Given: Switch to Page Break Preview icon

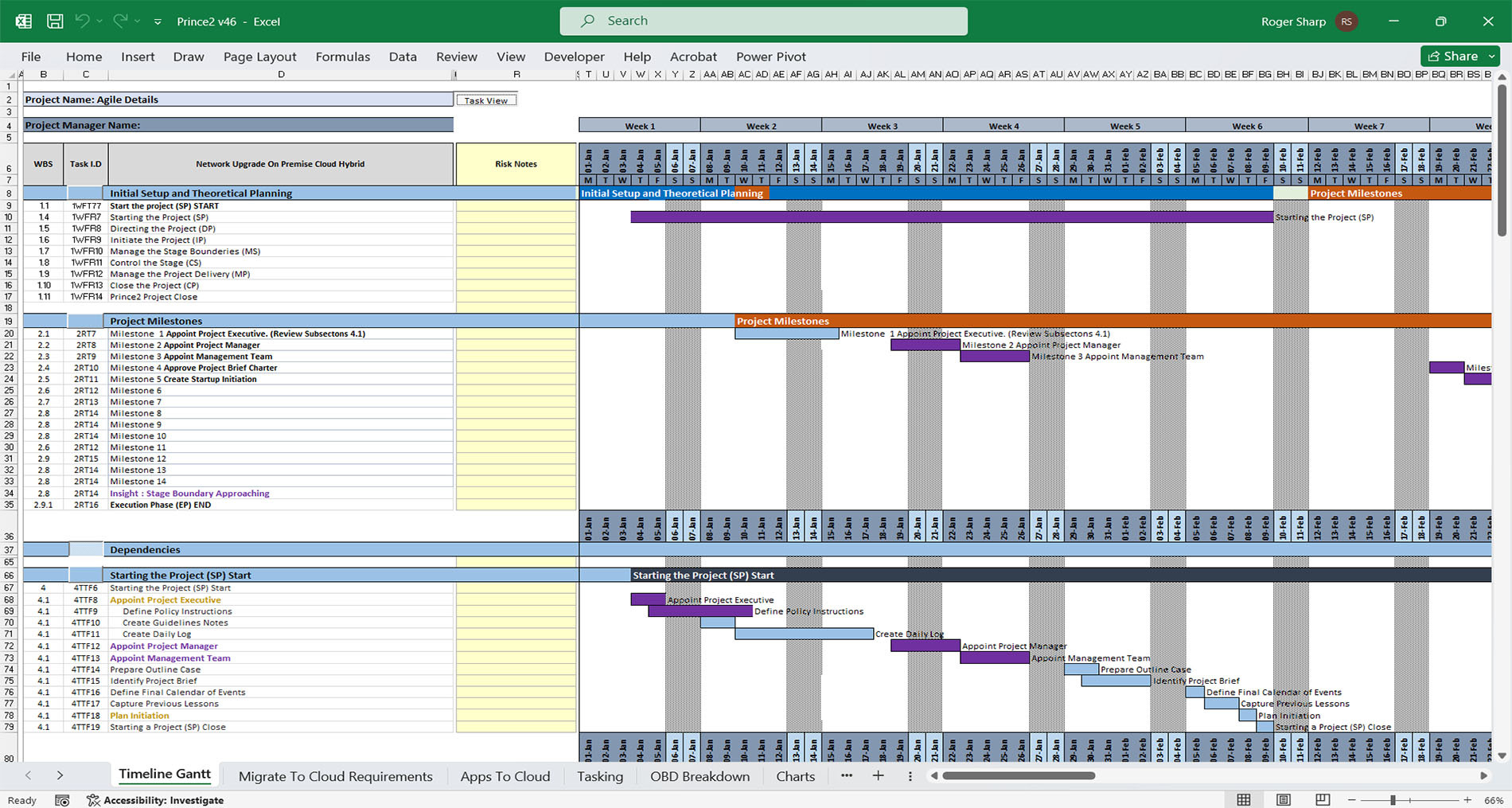Looking at the screenshot, I should [x=1322, y=799].
